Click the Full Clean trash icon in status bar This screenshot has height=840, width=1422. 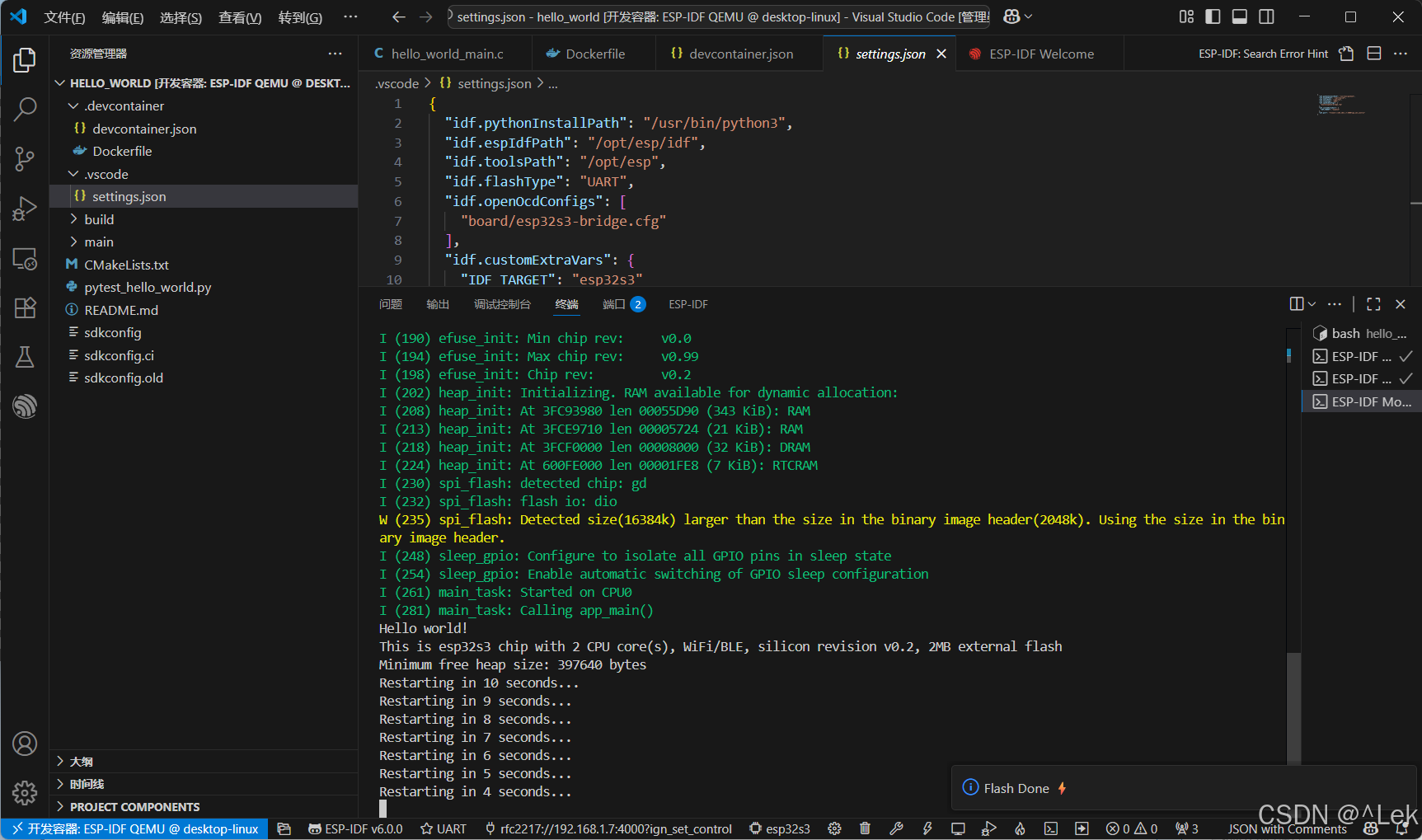click(x=865, y=828)
